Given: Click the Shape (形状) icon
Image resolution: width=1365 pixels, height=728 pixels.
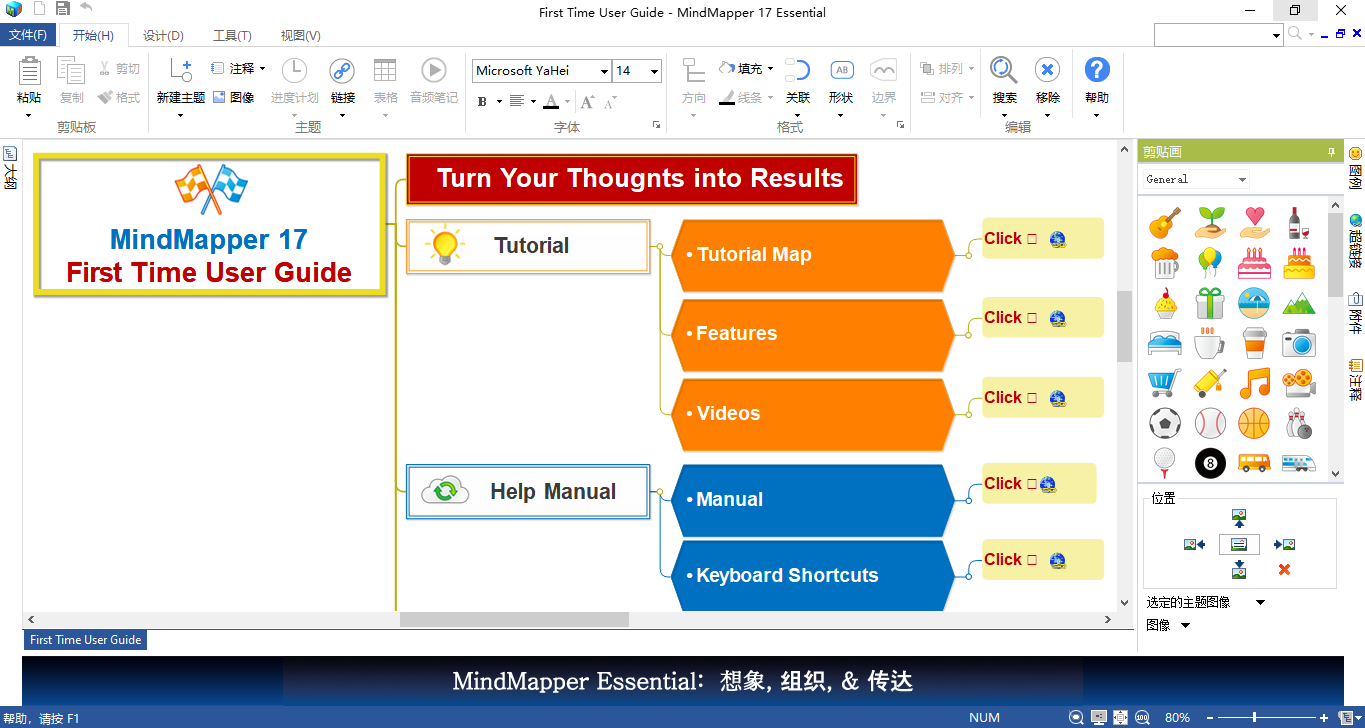Looking at the screenshot, I should (842, 70).
